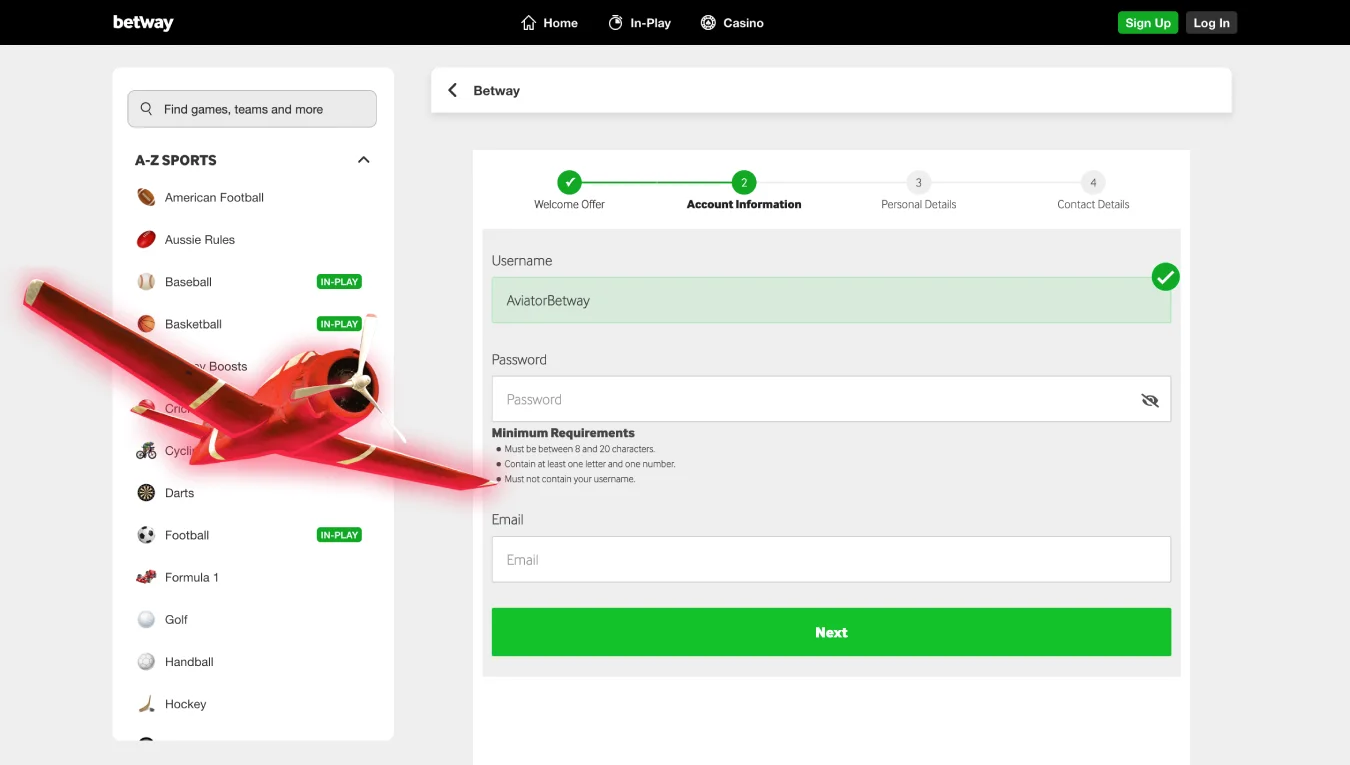1350x765 pixels.
Task: Select the Formula 1 car icon
Action: click(x=146, y=577)
